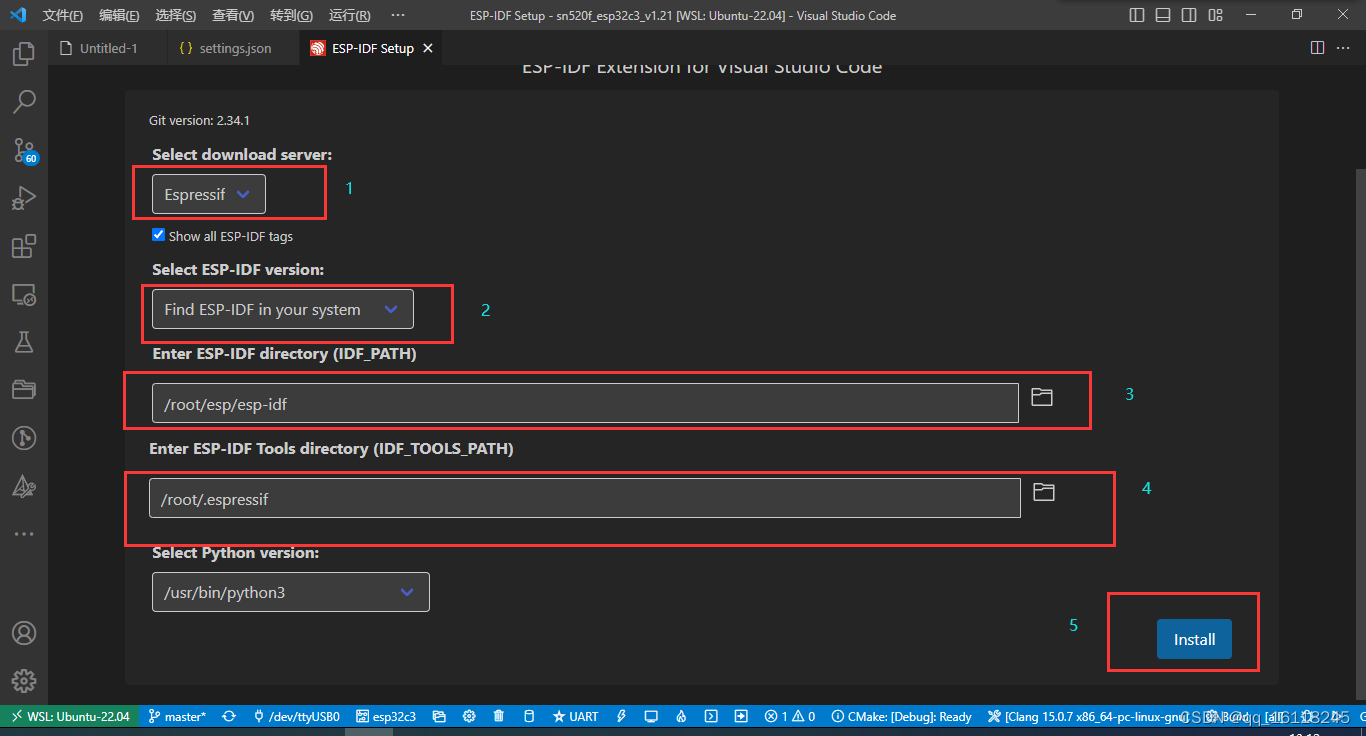1366x736 pixels.
Task: Open the Search view in activity bar
Action: tap(24, 101)
